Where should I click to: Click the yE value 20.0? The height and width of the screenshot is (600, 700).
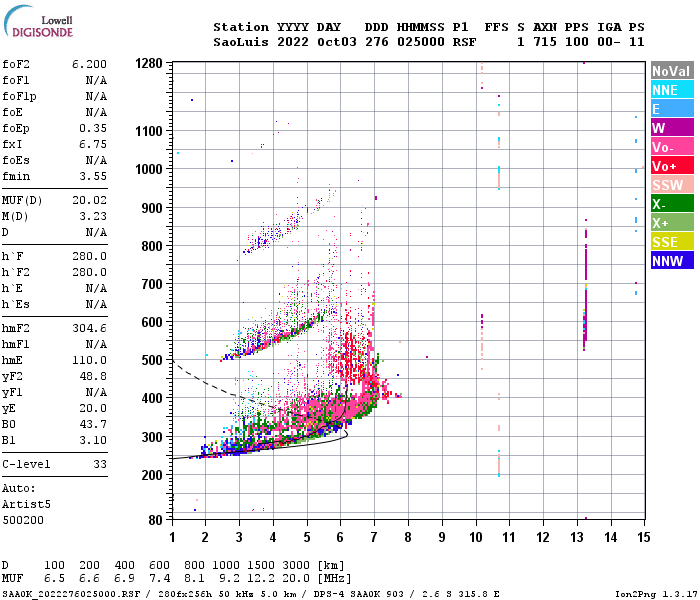pyautogui.click(x=93, y=408)
